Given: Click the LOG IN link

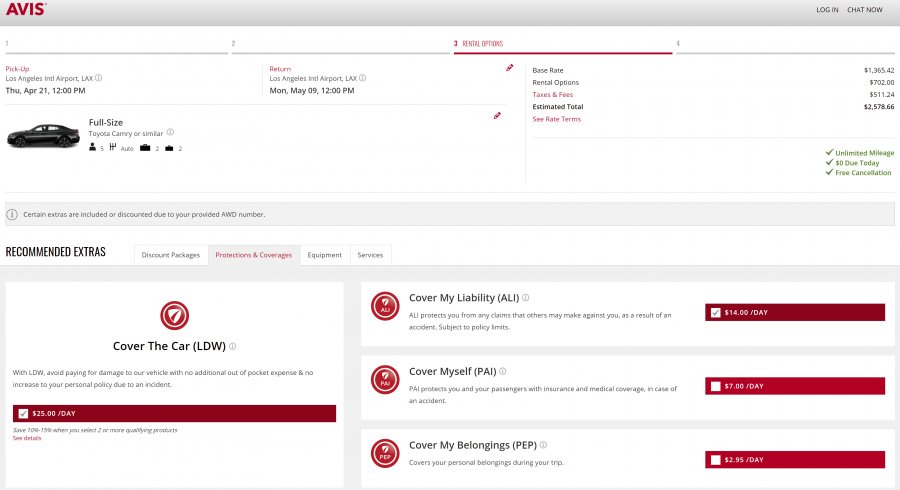Looking at the screenshot, I should pos(827,10).
